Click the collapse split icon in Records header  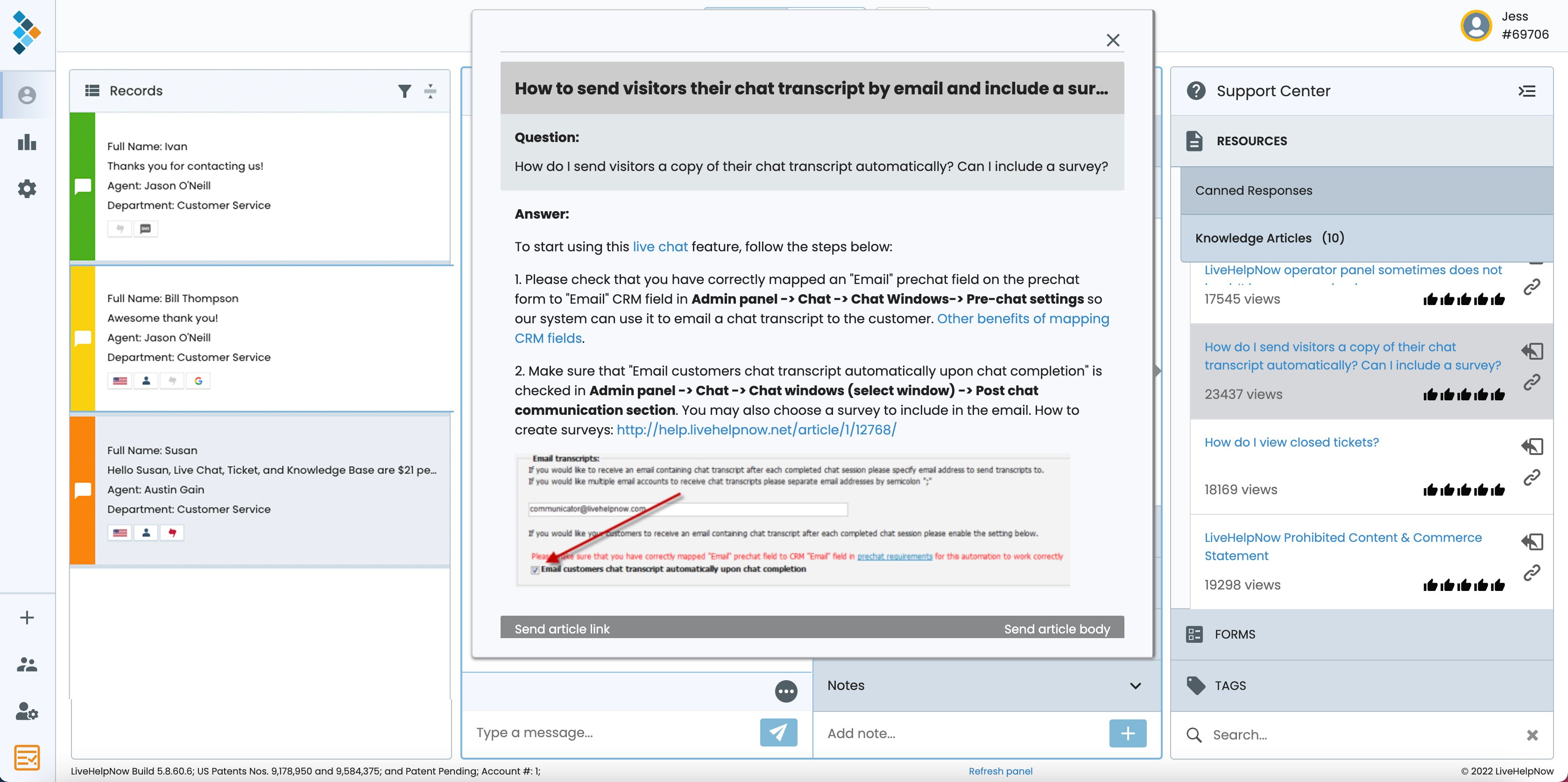[431, 92]
